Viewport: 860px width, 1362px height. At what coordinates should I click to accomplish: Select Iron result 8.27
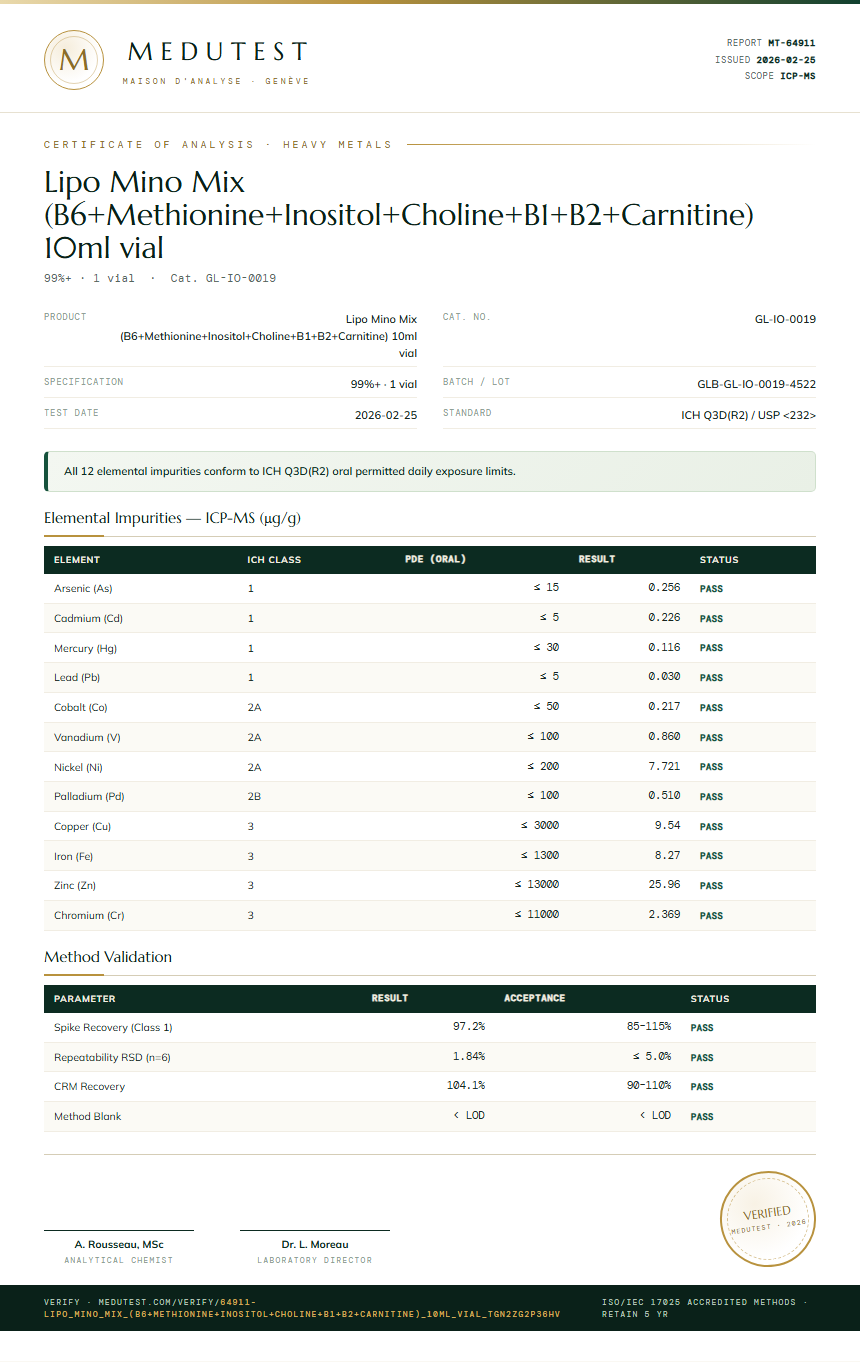(x=668, y=855)
